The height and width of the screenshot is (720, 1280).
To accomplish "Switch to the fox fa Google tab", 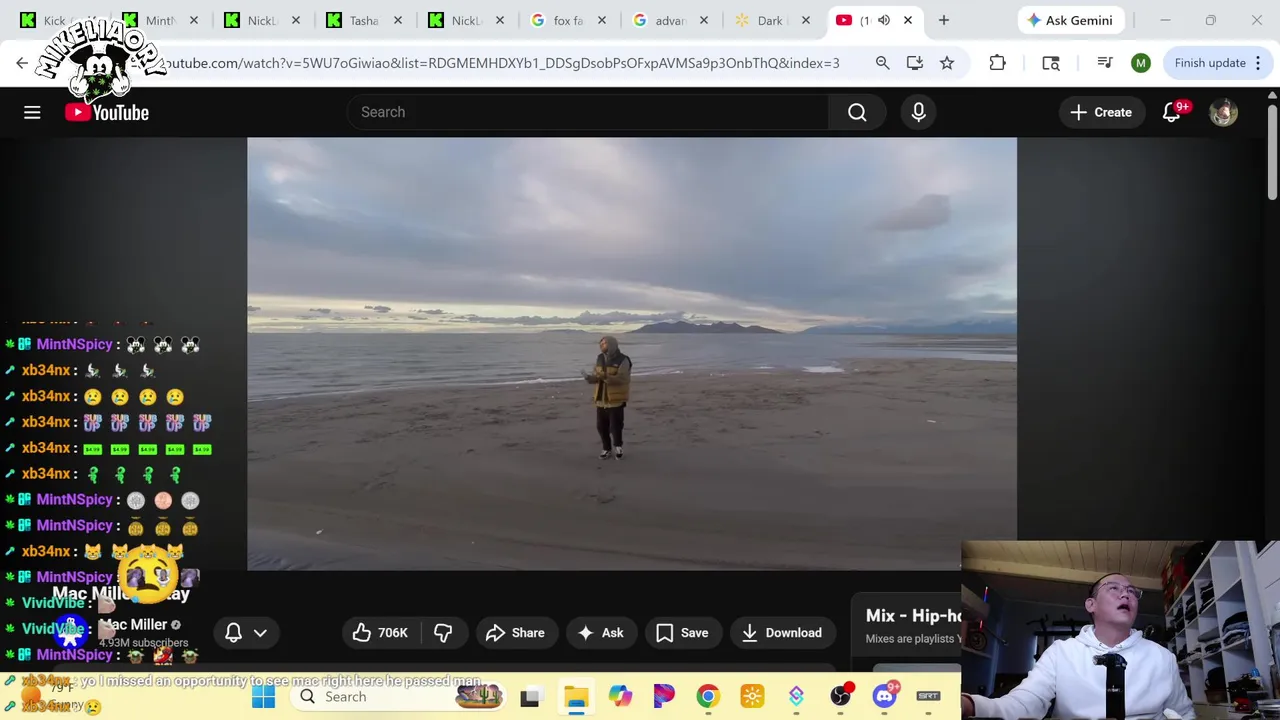I will 568,20.
